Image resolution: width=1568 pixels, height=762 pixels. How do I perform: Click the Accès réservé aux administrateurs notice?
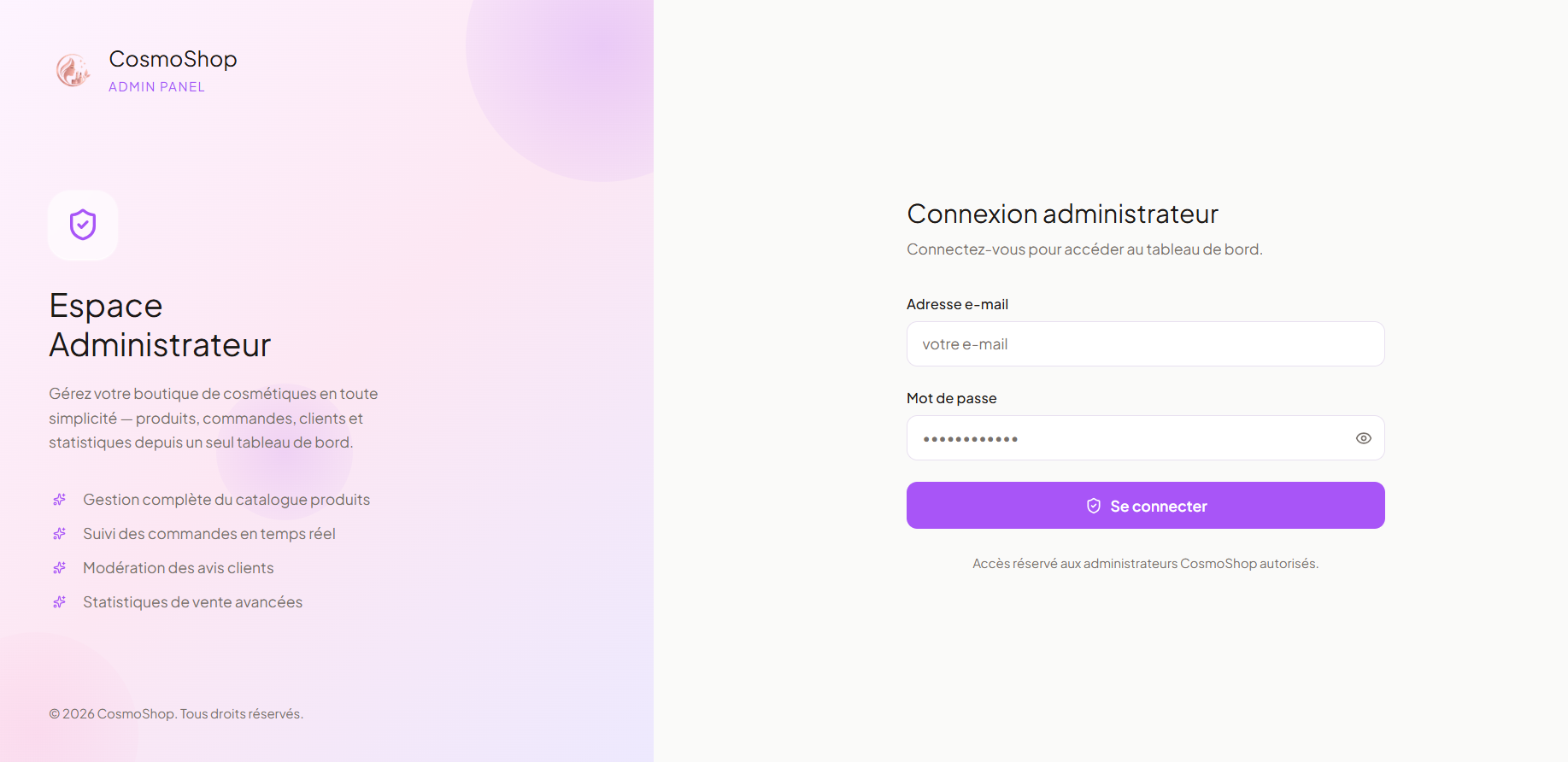point(1146,564)
